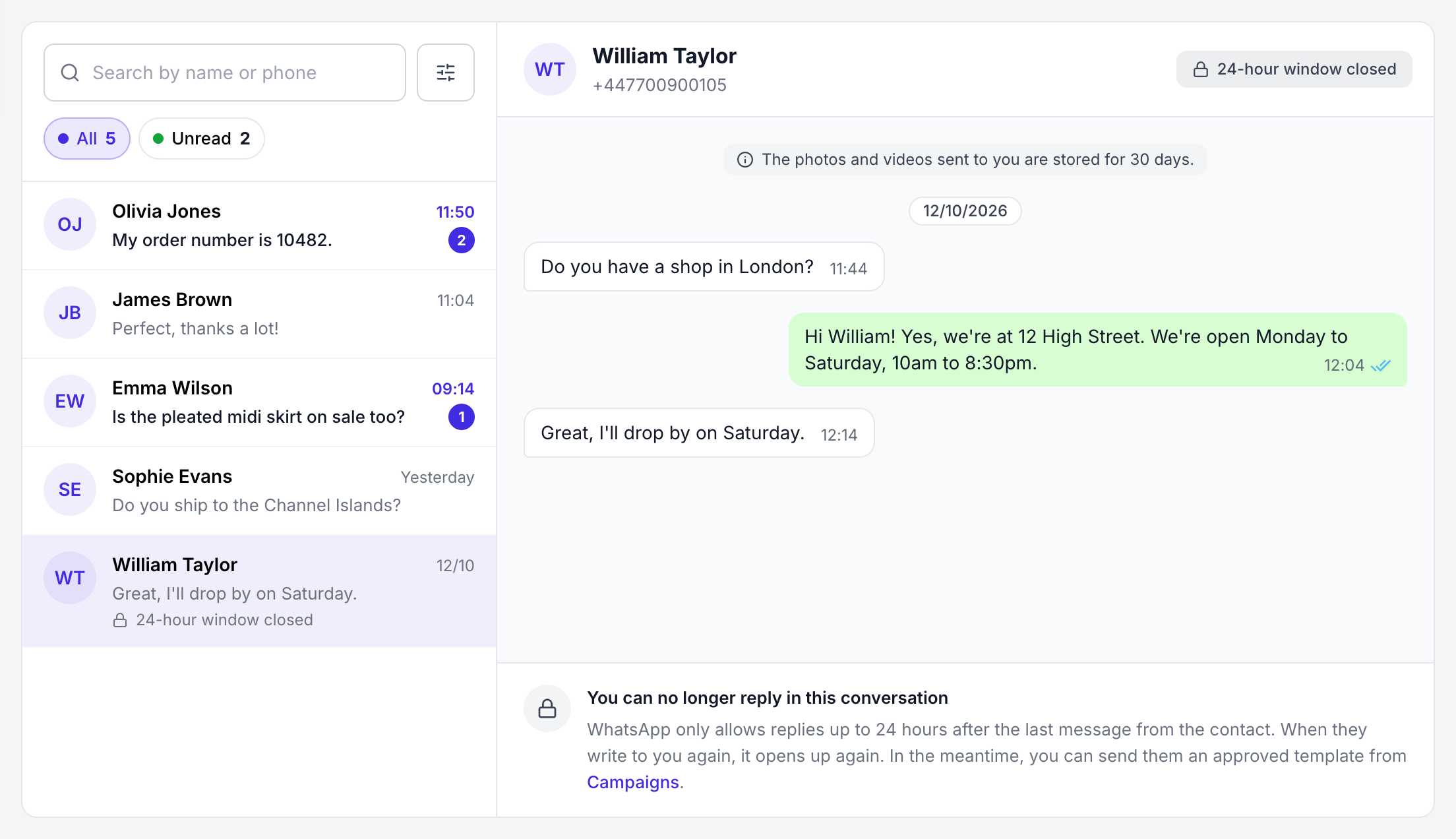Click the 'Do you have a shop in London?' message
The height and width of the screenshot is (839, 1456).
pos(704,266)
